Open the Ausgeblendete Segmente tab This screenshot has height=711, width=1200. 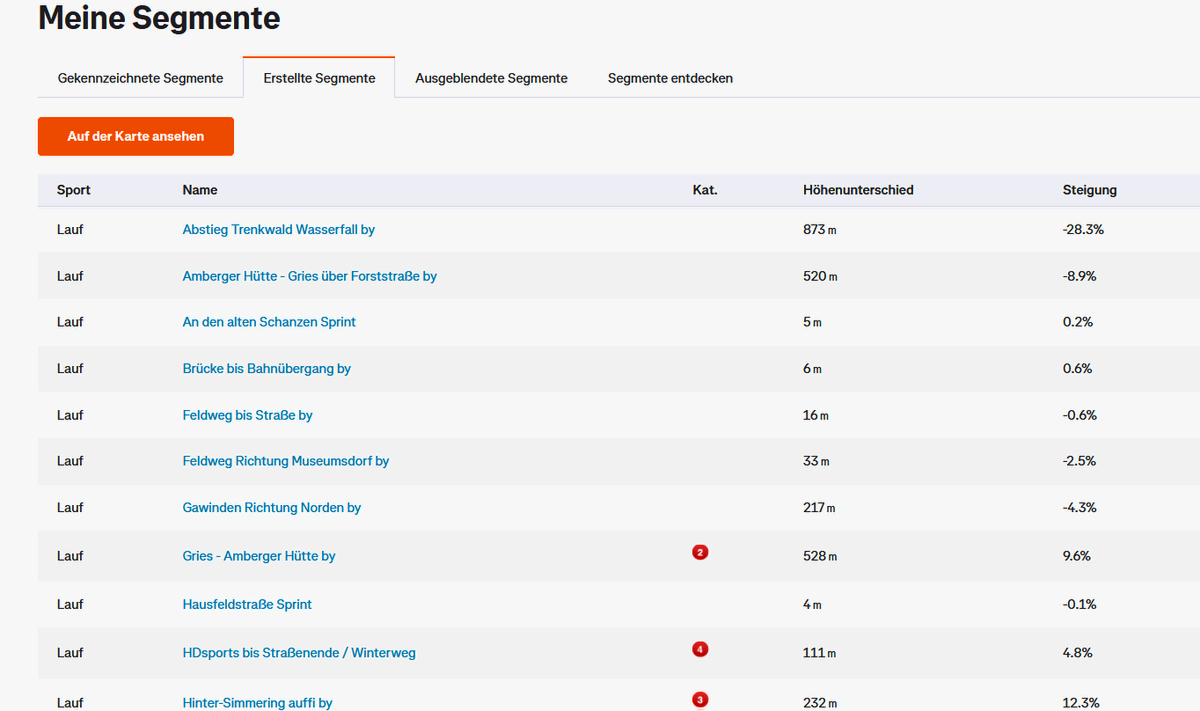(x=491, y=77)
